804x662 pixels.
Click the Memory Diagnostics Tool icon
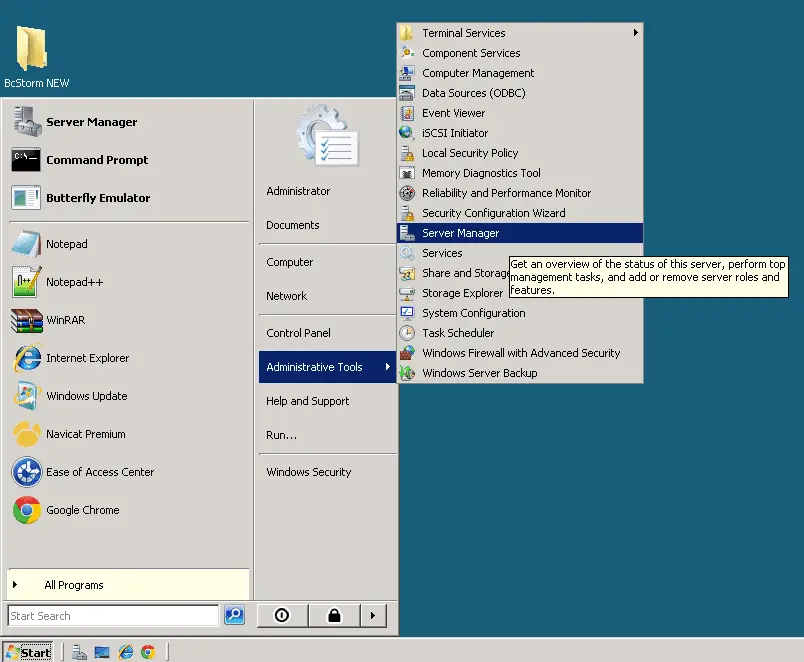coord(407,173)
